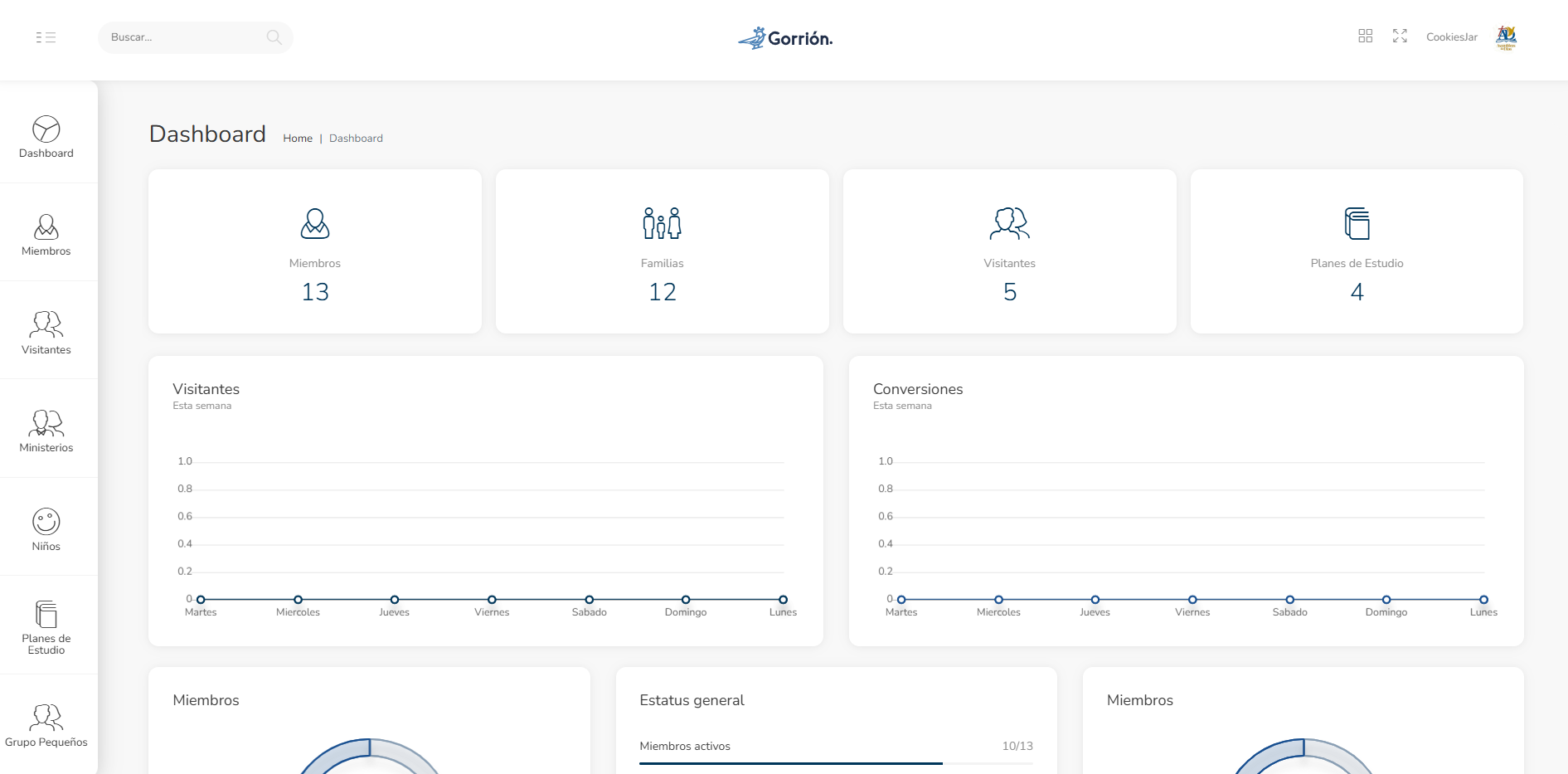Focus the Buscar search field
This screenshot has width=1568, height=774.
(x=196, y=37)
